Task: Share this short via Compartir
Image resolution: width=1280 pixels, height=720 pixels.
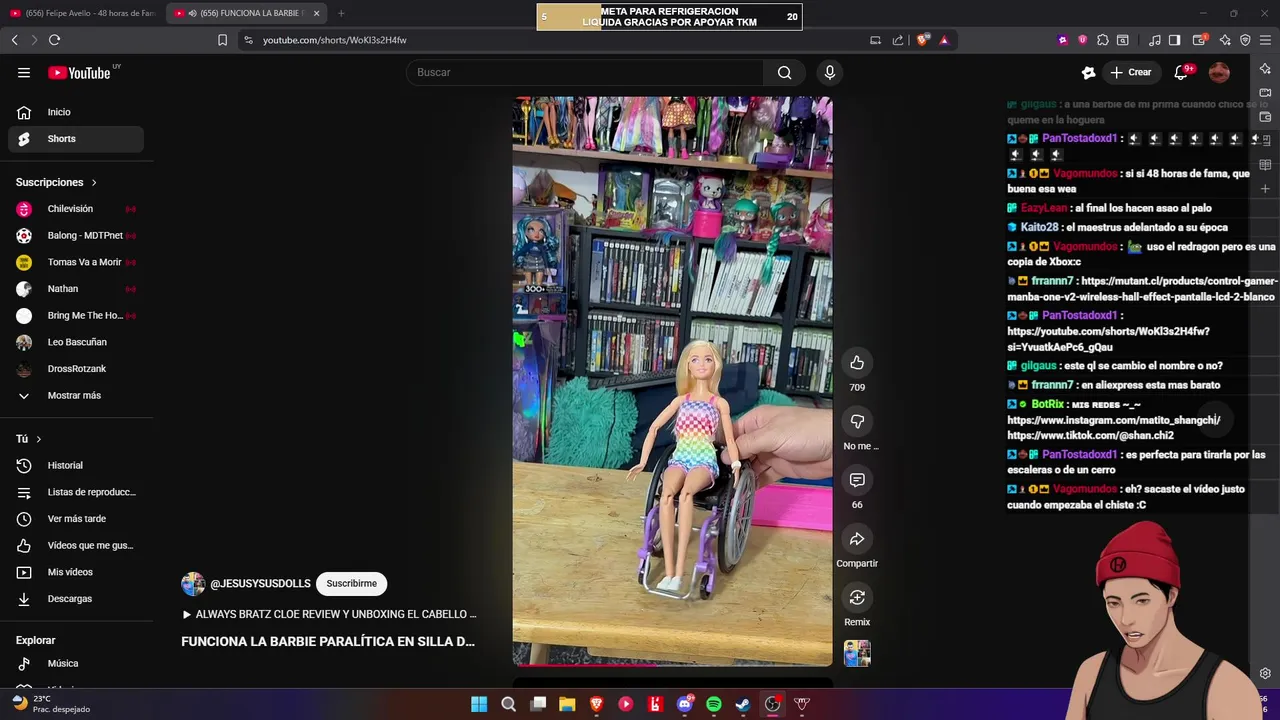Action: click(x=857, y=539)
